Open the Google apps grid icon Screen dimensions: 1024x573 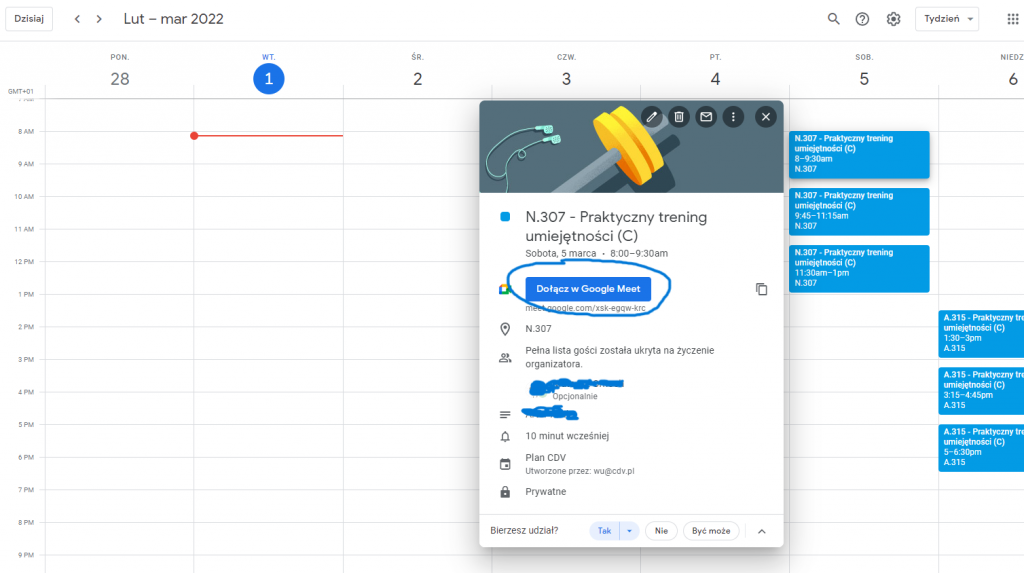pyautogui.click(x=1013, y=19)
